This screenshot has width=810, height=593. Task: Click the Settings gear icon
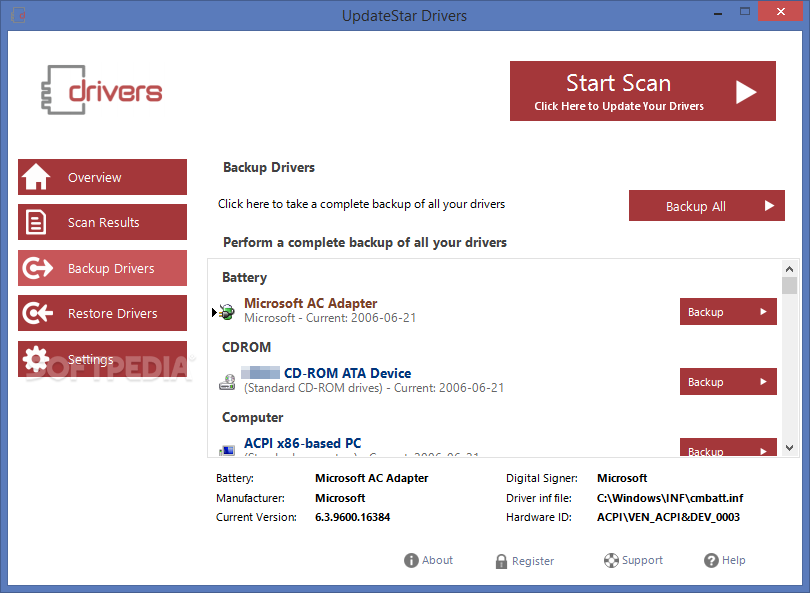(x=36, y=358)
